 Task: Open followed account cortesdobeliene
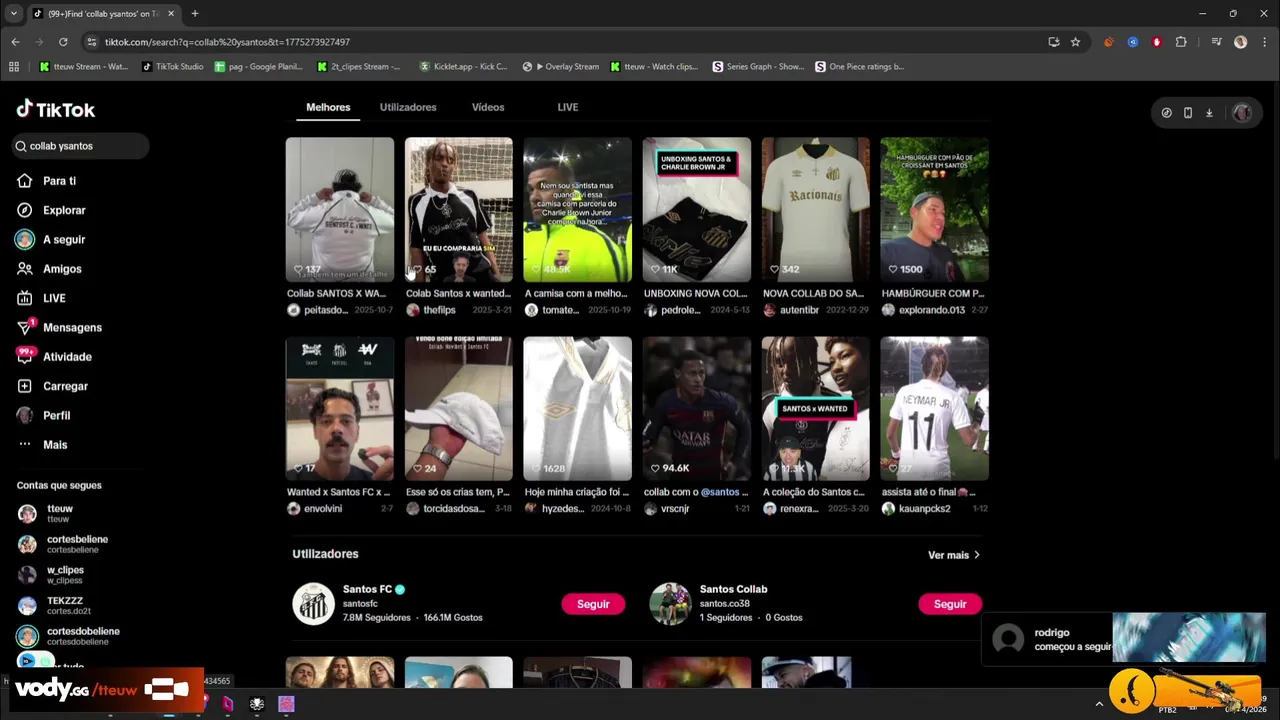point(68,636)
